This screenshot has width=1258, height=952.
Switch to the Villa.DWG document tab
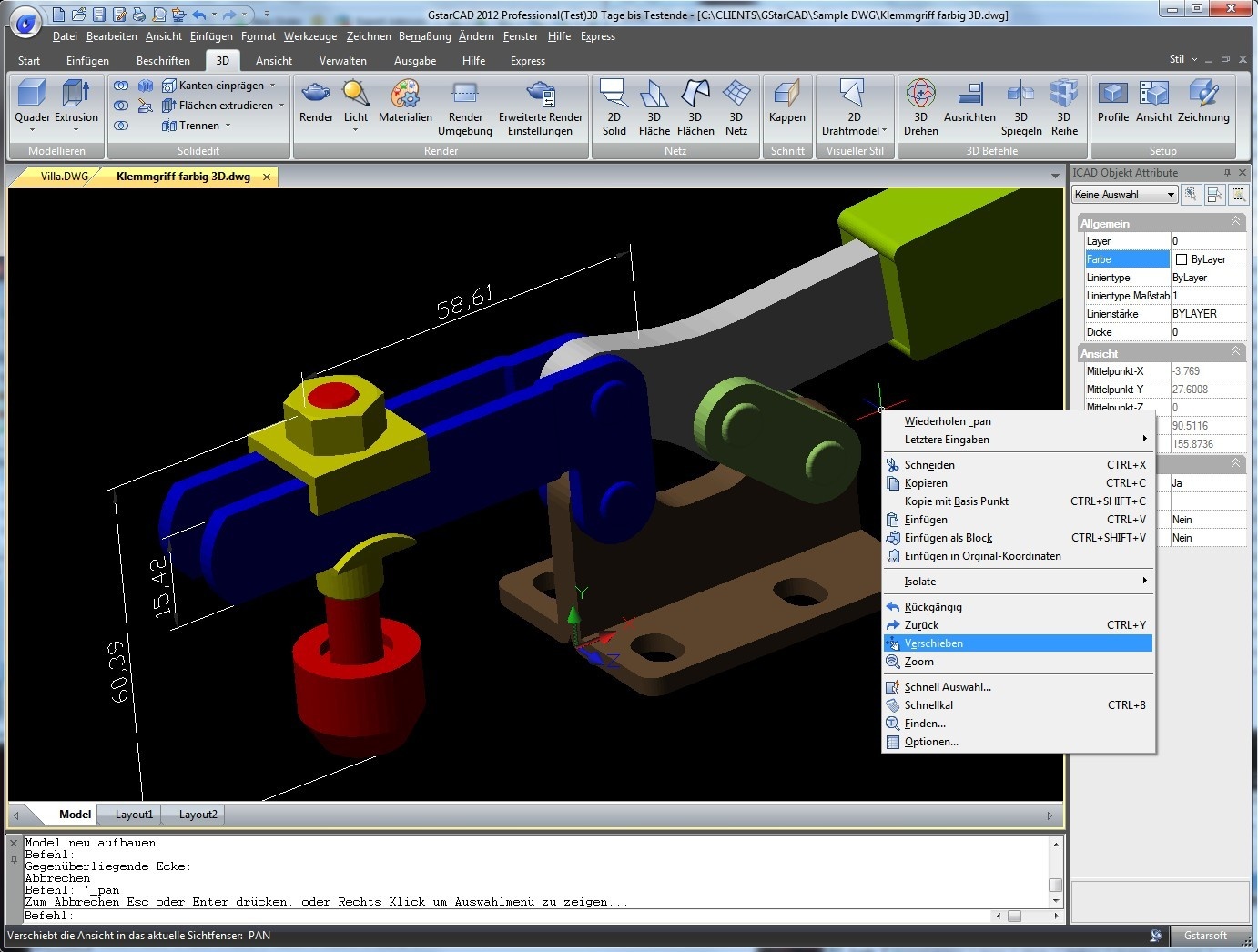[64, 177]
